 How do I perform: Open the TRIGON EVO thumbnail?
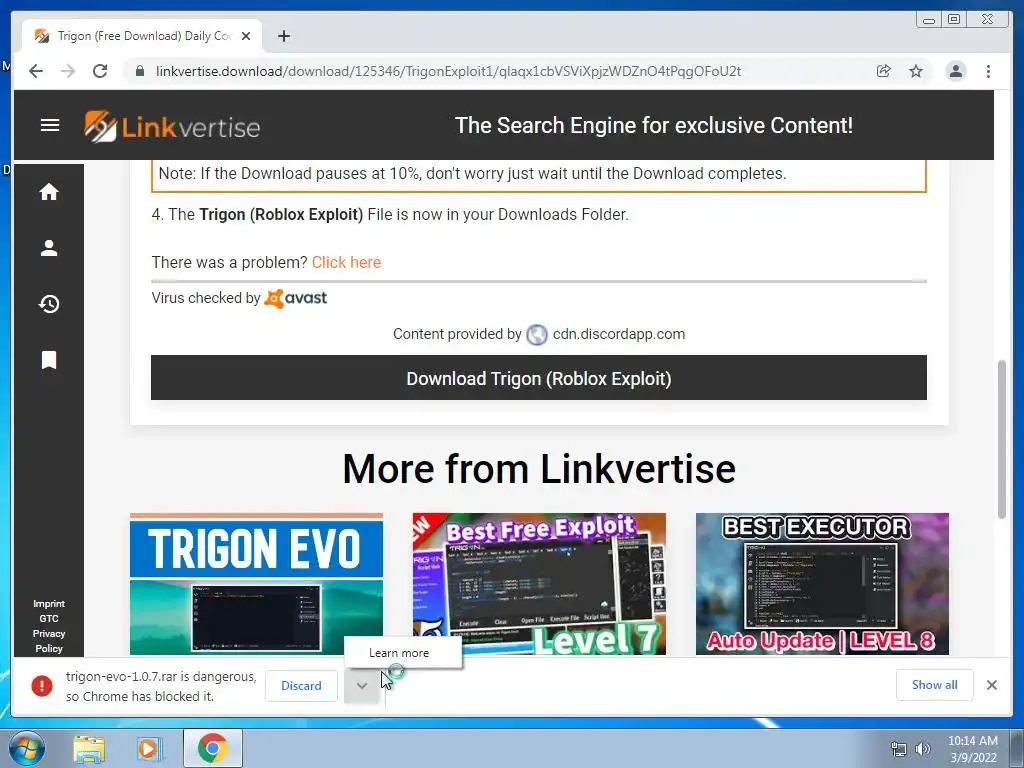click(x=256, y=584)
